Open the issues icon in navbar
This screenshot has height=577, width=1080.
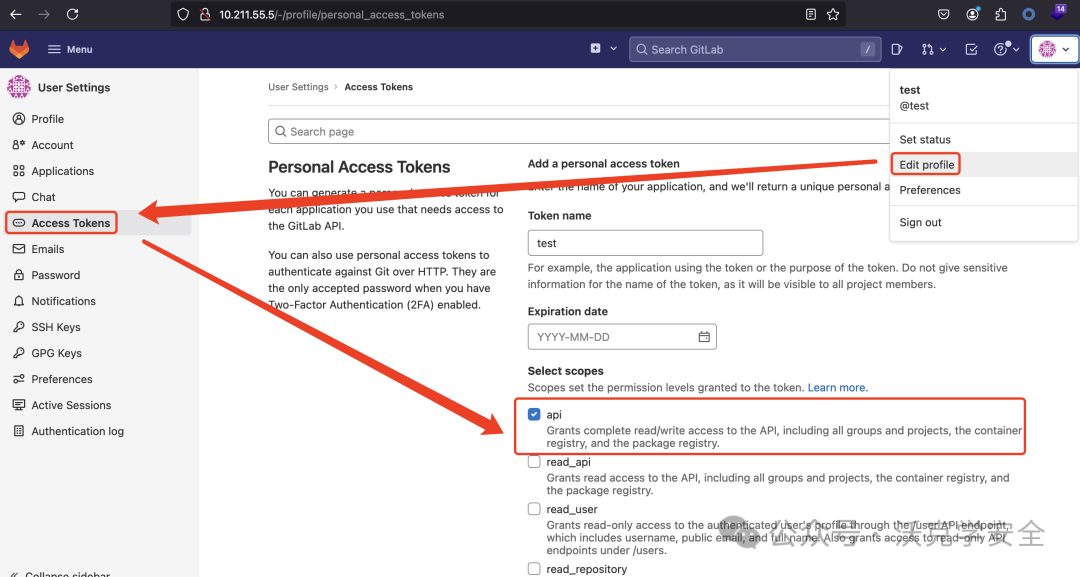pos(897,49)
